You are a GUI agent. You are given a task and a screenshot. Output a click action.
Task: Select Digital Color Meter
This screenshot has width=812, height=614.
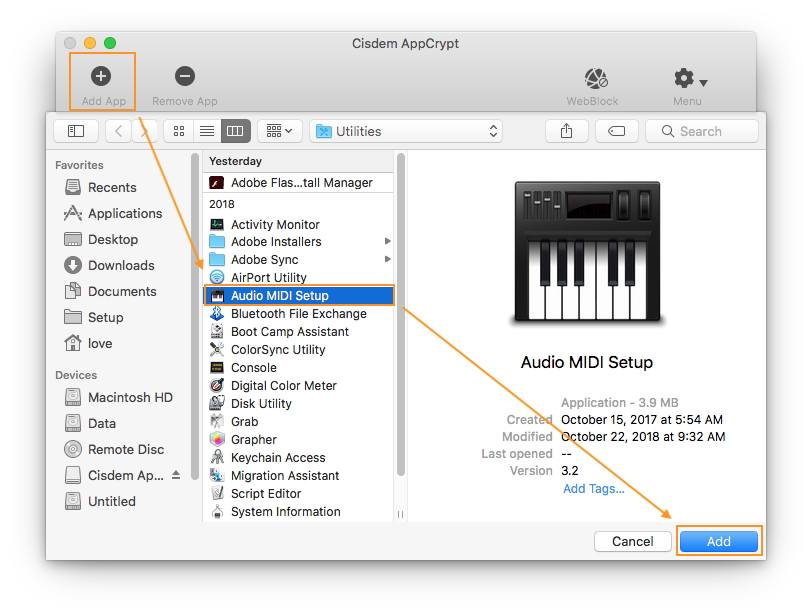pos(298,386)
